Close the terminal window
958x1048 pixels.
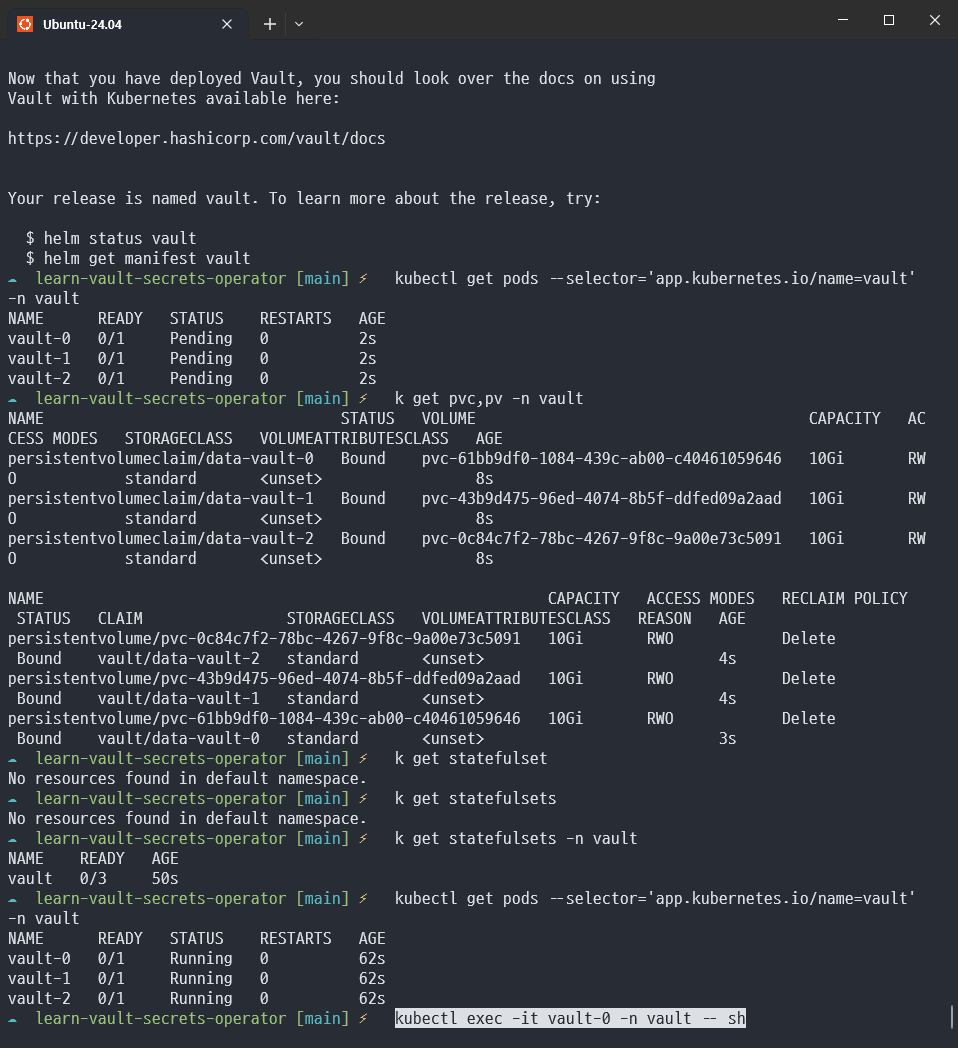[x=935, y=20]
